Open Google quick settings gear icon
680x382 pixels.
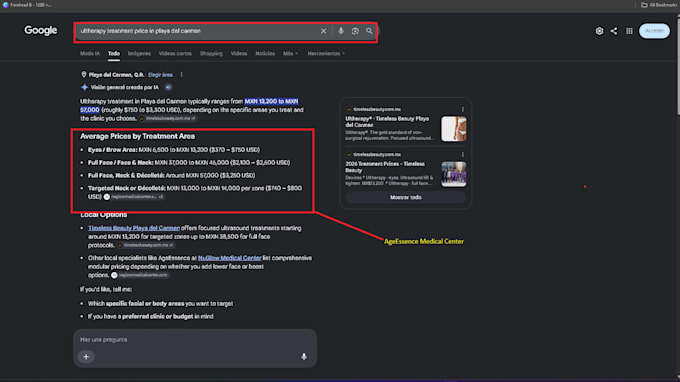click(x=599, y=31)
